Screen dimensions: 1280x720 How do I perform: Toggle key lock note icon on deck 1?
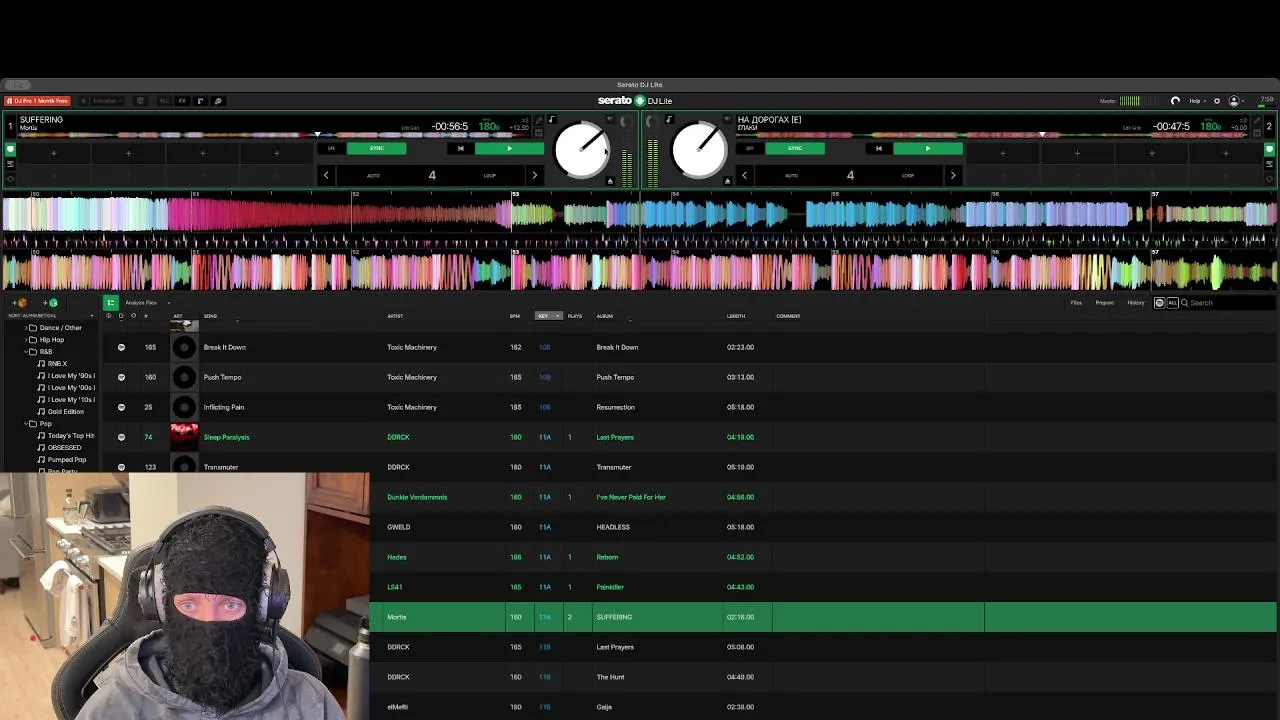(x=551, y=120)
